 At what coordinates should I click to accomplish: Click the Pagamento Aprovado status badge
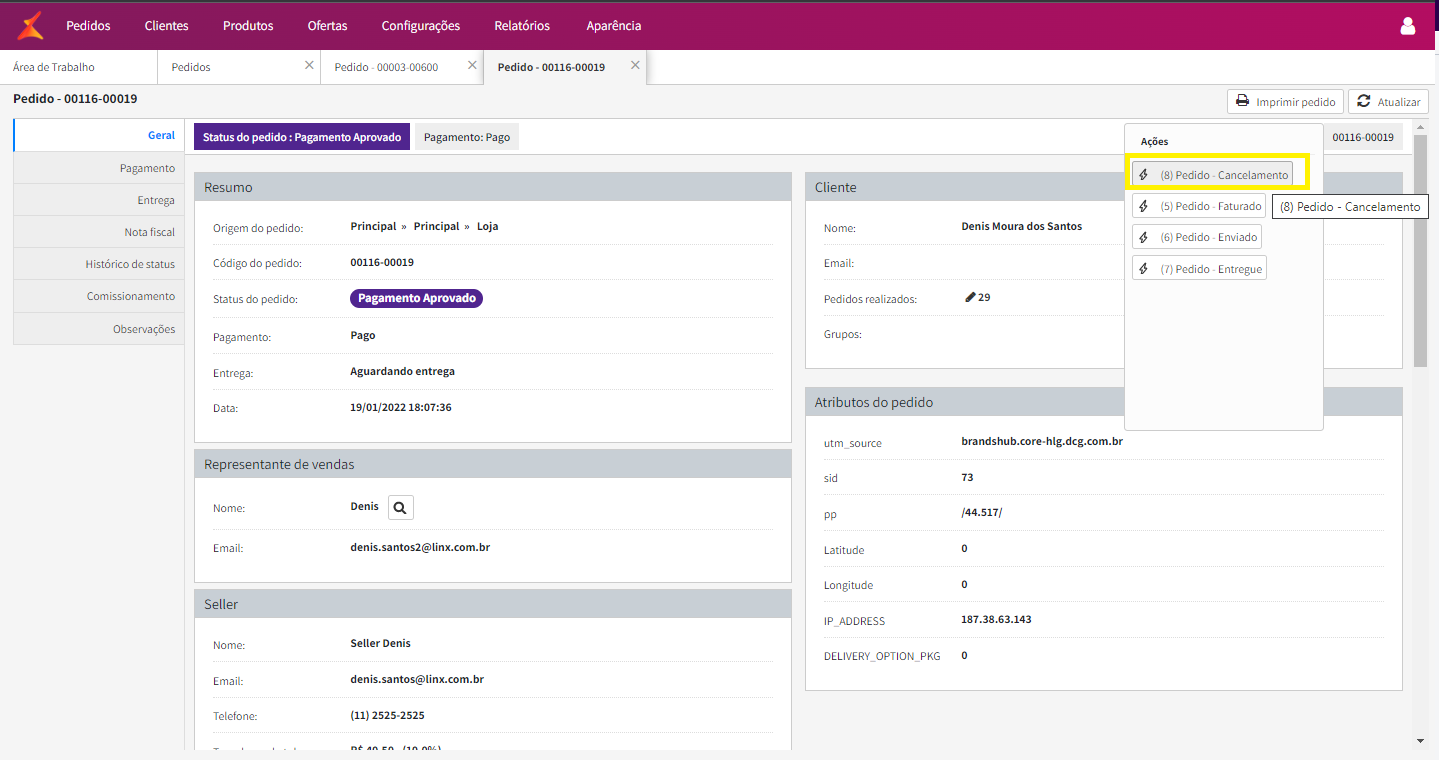coord(416,298)
